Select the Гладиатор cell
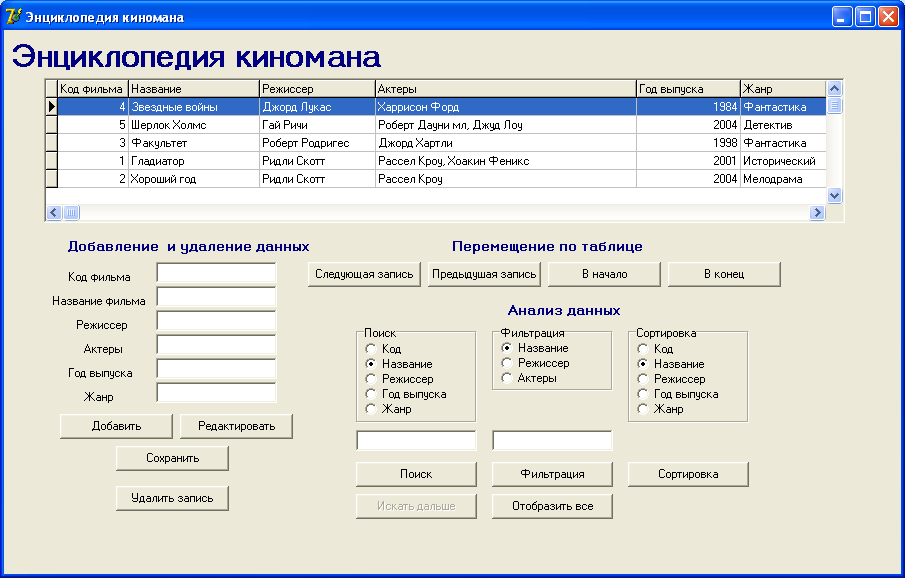Screen dimensions: 905x578 coord(194,161)
